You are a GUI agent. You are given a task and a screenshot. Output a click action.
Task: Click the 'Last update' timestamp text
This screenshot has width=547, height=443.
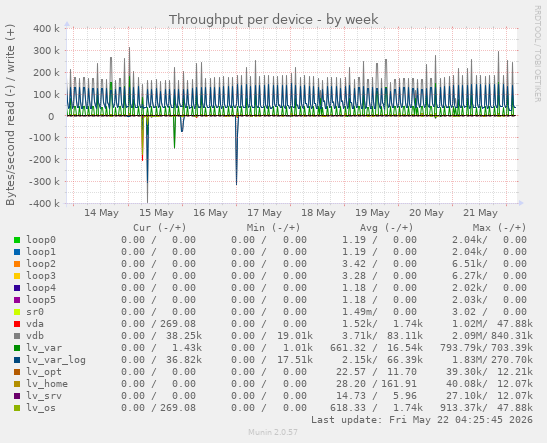click(422, 420)
